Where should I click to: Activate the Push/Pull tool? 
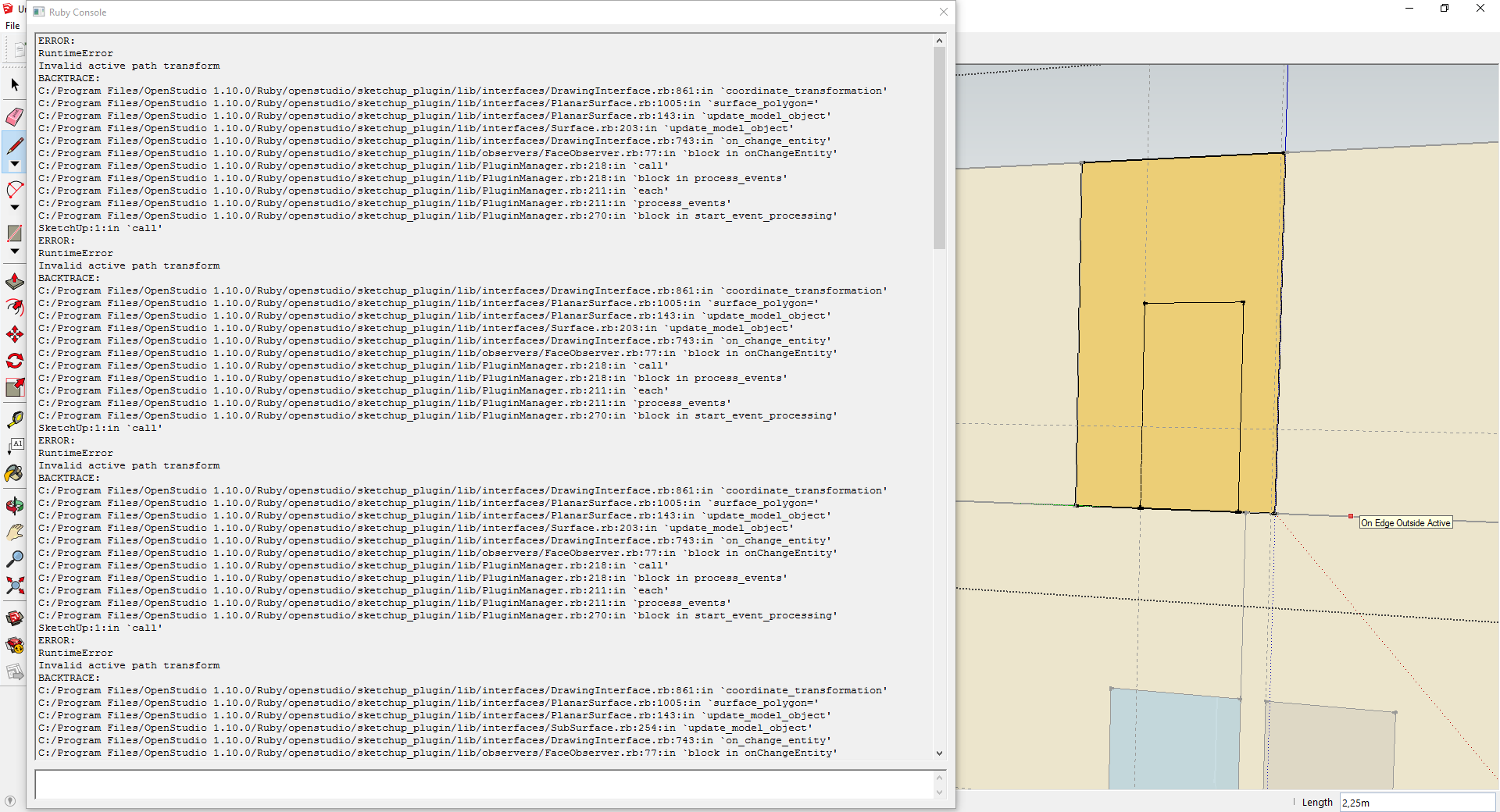pos(14,281)
